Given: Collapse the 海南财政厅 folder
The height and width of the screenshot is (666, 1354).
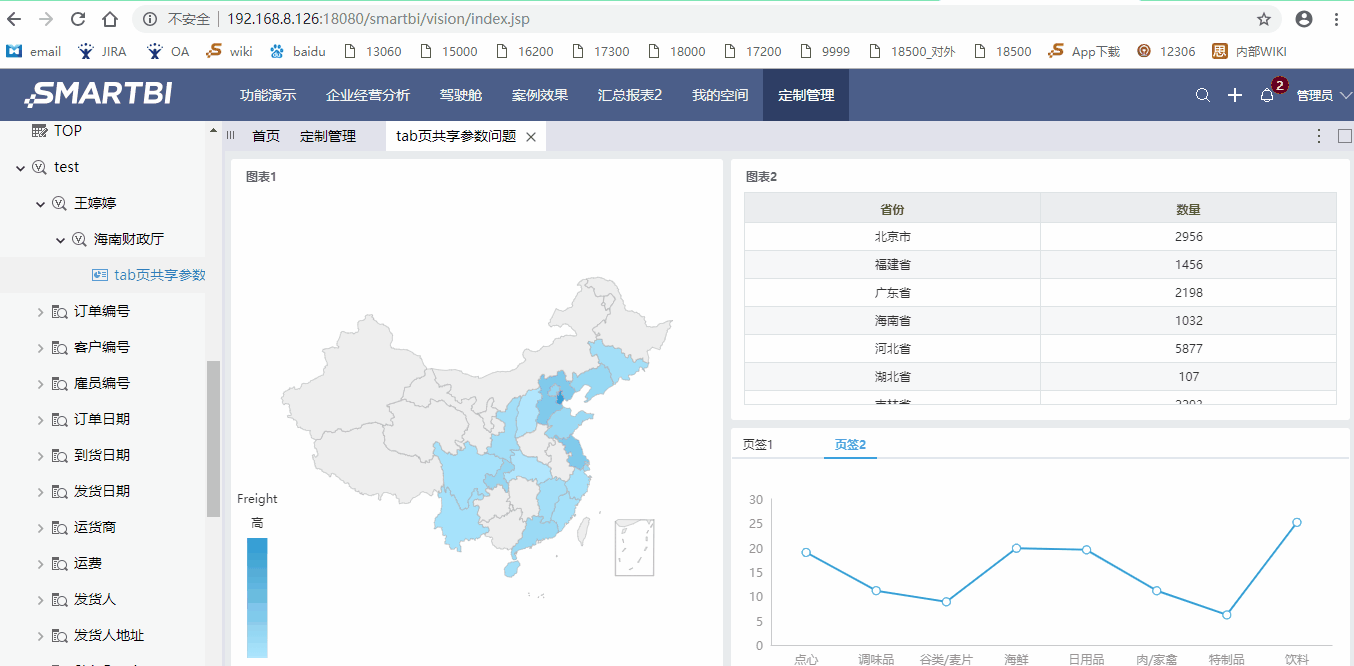Looking at the screenshot, I should tap(61, 240).
